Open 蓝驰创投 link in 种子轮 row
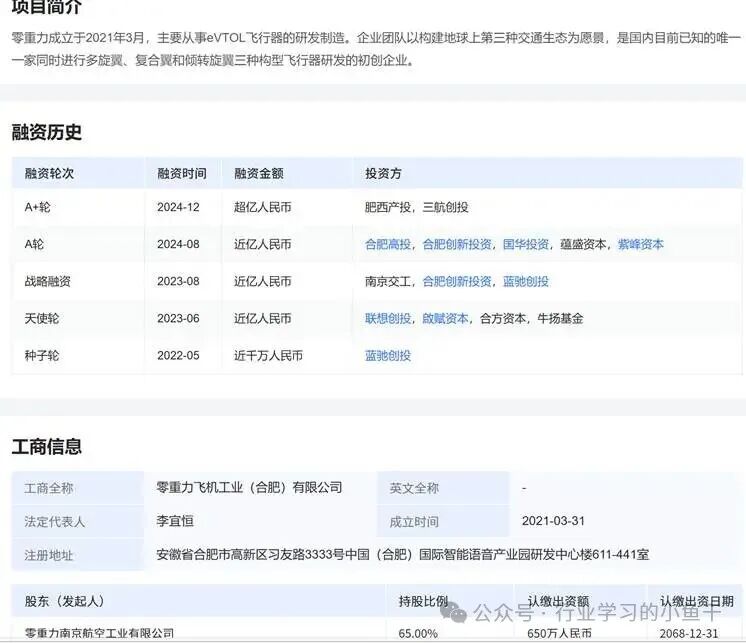746x643 pixels. pos(388,356)
